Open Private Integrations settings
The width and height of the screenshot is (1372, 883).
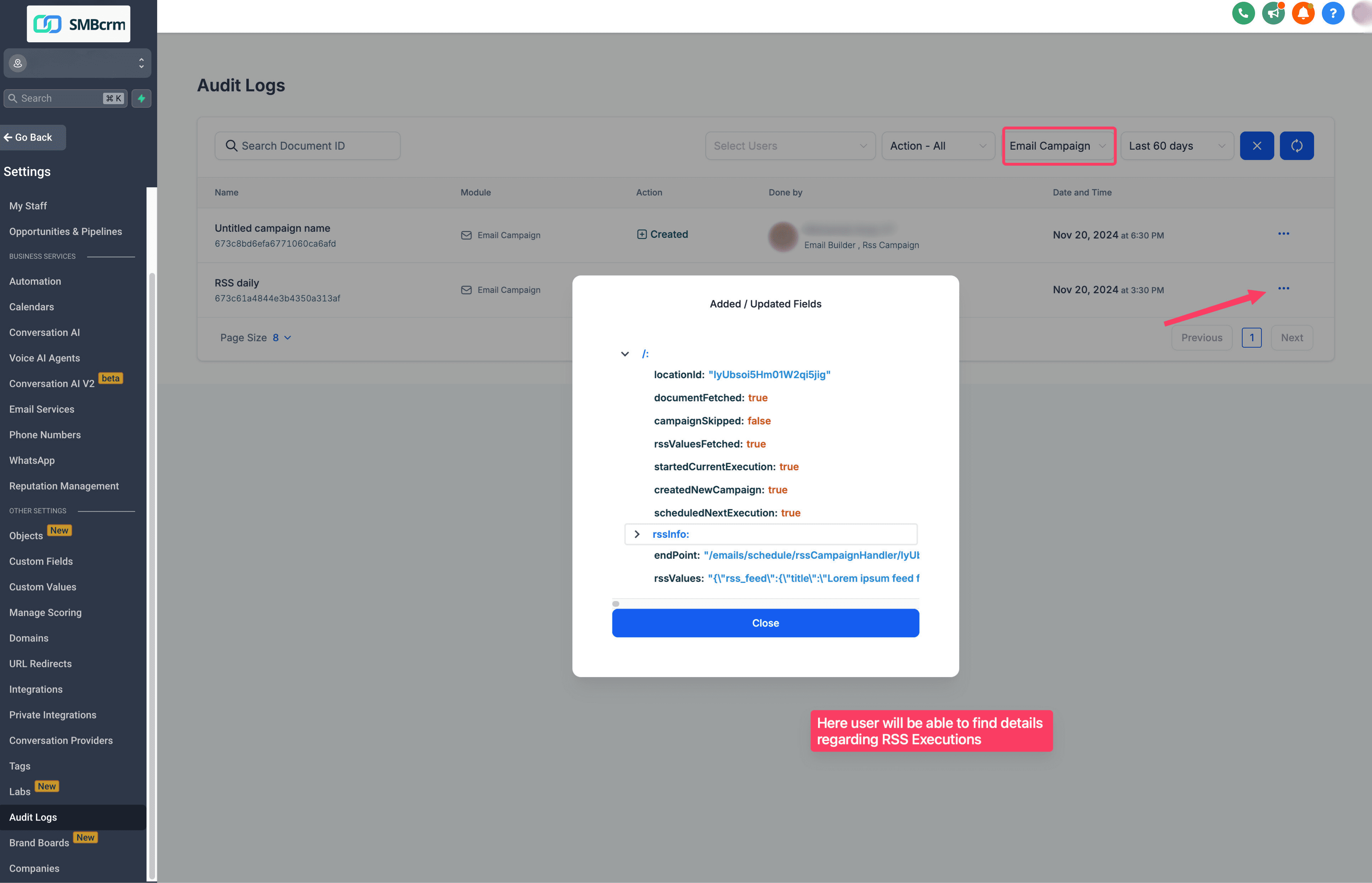click(53, 715)
